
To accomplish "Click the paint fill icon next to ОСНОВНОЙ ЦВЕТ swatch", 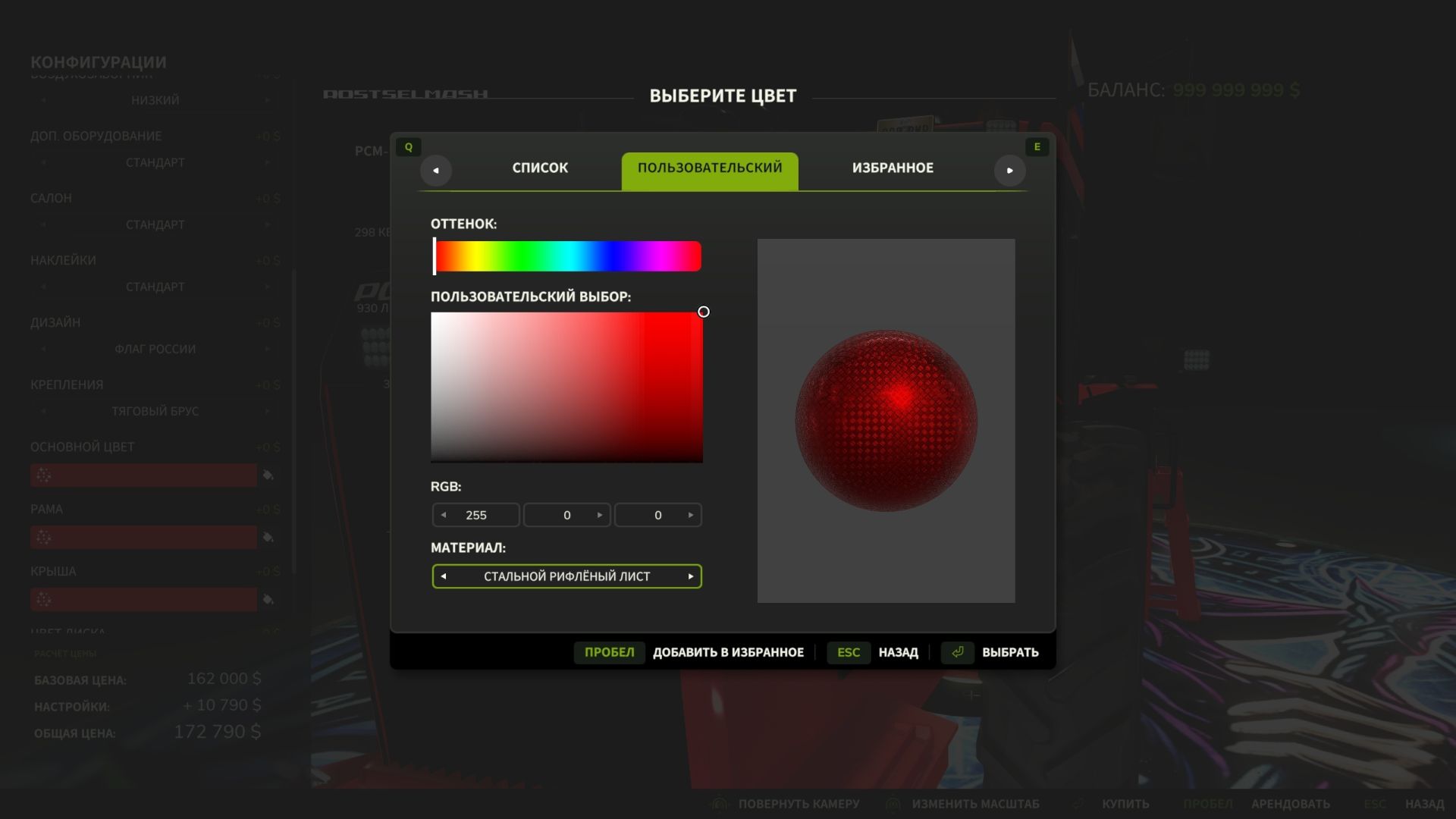I will [269, 475].
